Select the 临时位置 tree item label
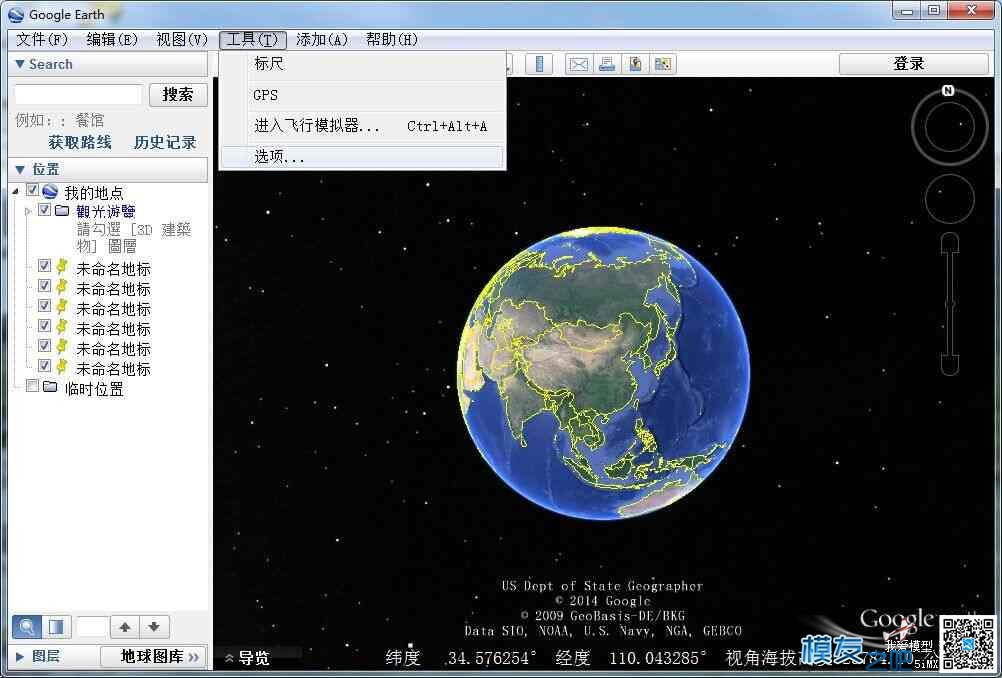 tap(94, 388)
